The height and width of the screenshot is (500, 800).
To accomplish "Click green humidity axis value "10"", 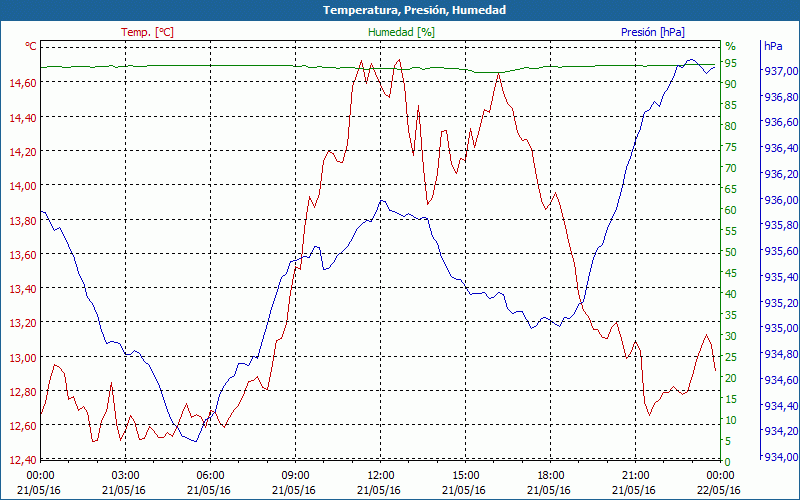I will pos(731,420).
